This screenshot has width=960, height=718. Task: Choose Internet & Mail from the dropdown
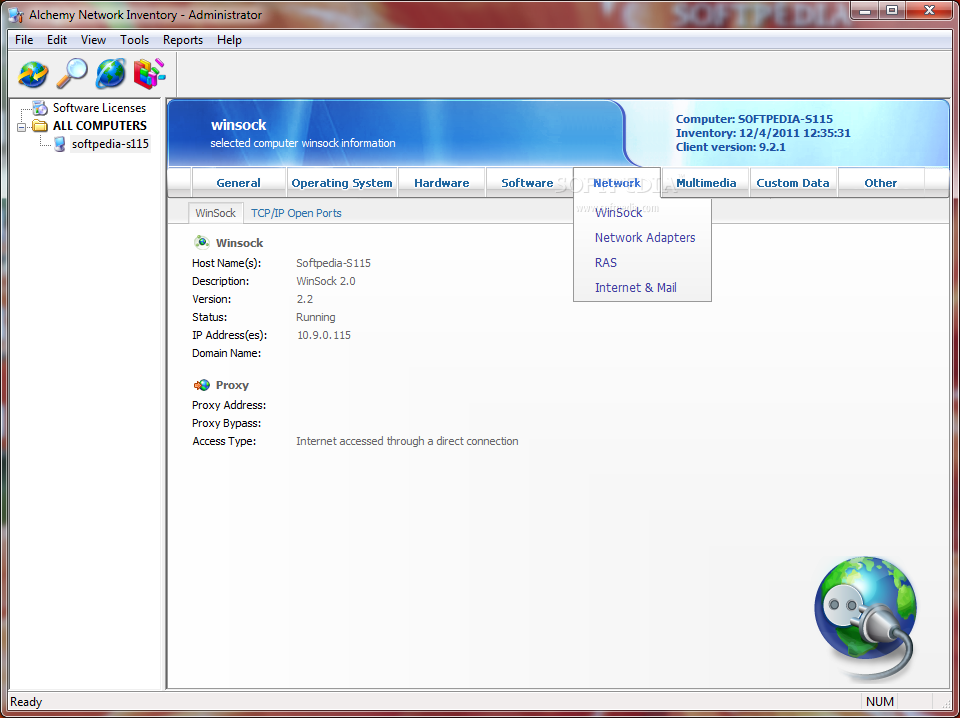coord(636,288)
